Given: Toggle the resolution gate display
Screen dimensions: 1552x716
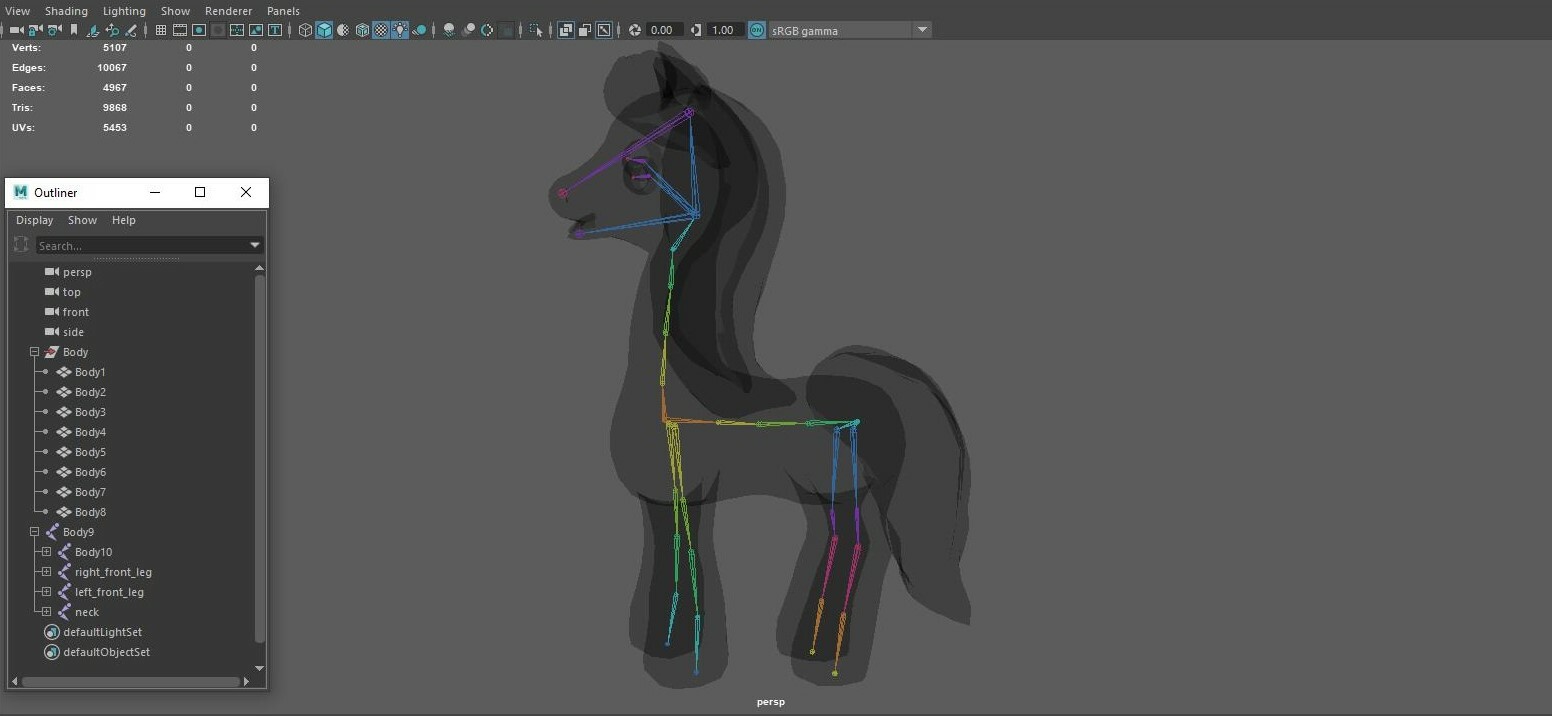Looking at the screenshot, I should [x=201, y=30].
